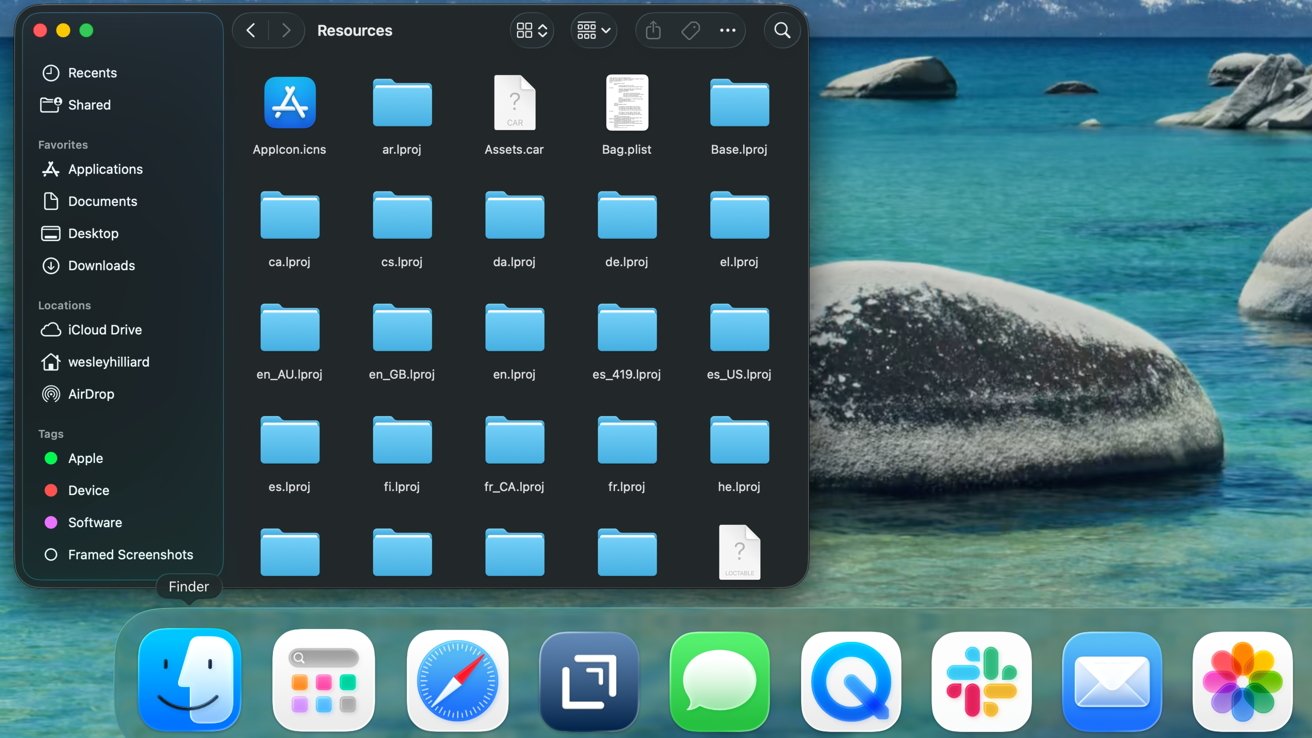1312x738 pixels.
Task: Open the Search magnifier in Finder
Action: [x=782, y=31]
